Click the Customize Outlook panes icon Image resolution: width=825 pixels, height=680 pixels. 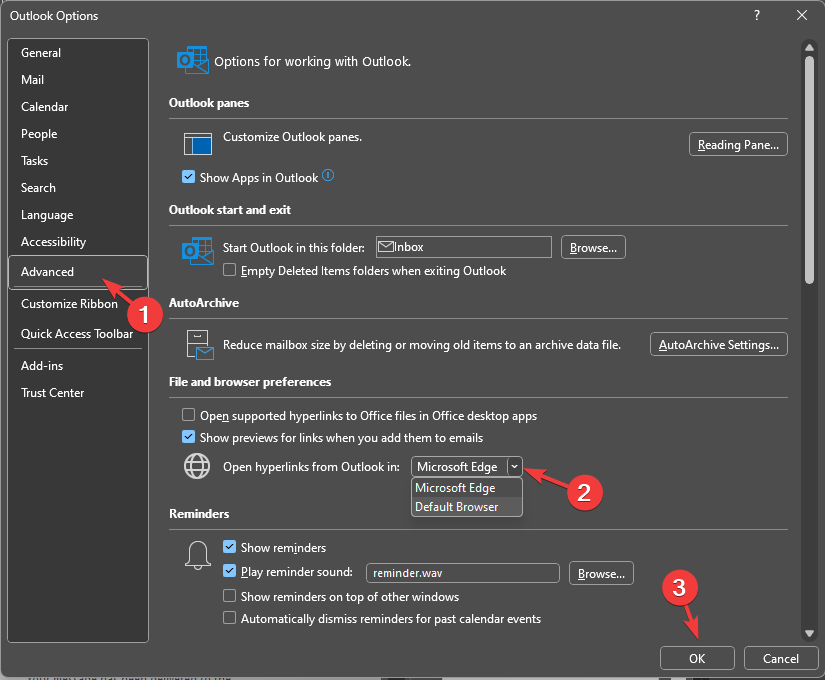[x=197, y=143]
